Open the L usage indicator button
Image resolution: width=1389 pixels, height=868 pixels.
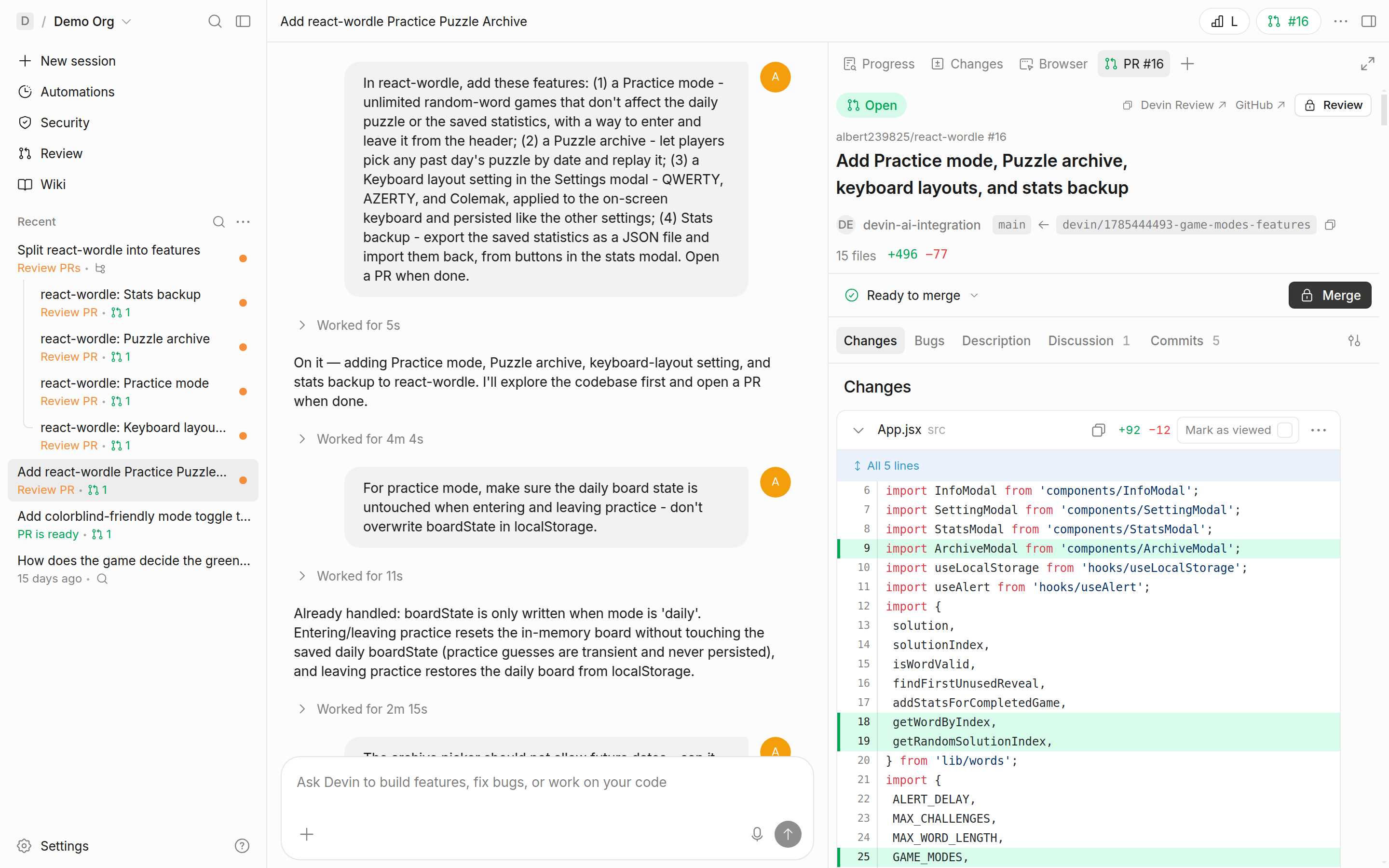point(1224,21)
